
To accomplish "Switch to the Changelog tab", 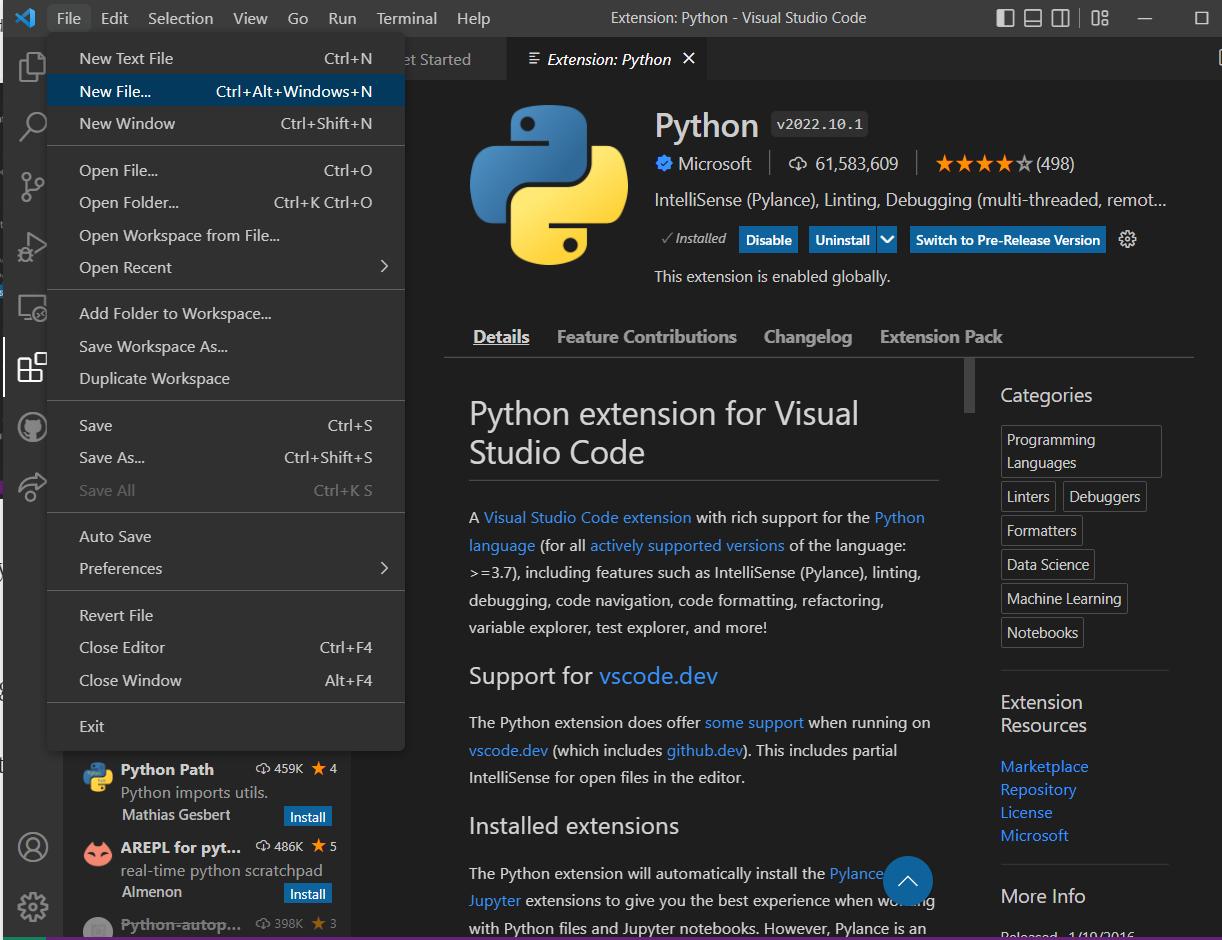I will pyautogui.click(x=807, y=337).
